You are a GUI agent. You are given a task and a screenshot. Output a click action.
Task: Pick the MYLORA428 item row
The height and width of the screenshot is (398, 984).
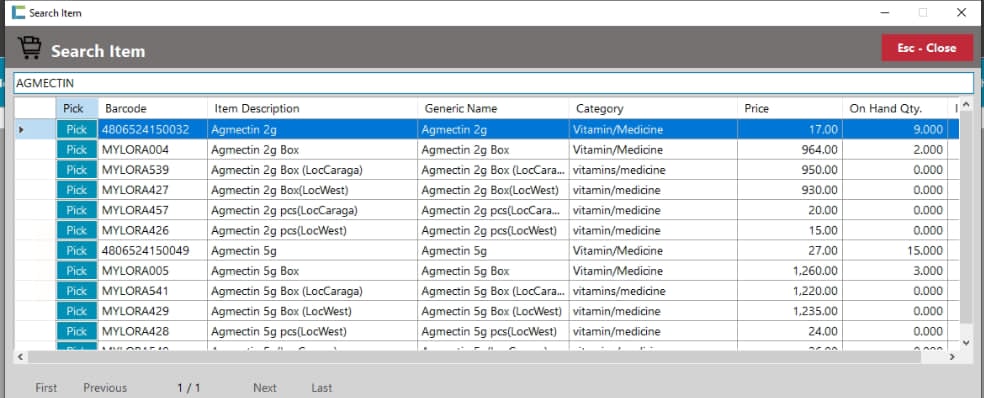pyautogui.click(x=77, y=331)
